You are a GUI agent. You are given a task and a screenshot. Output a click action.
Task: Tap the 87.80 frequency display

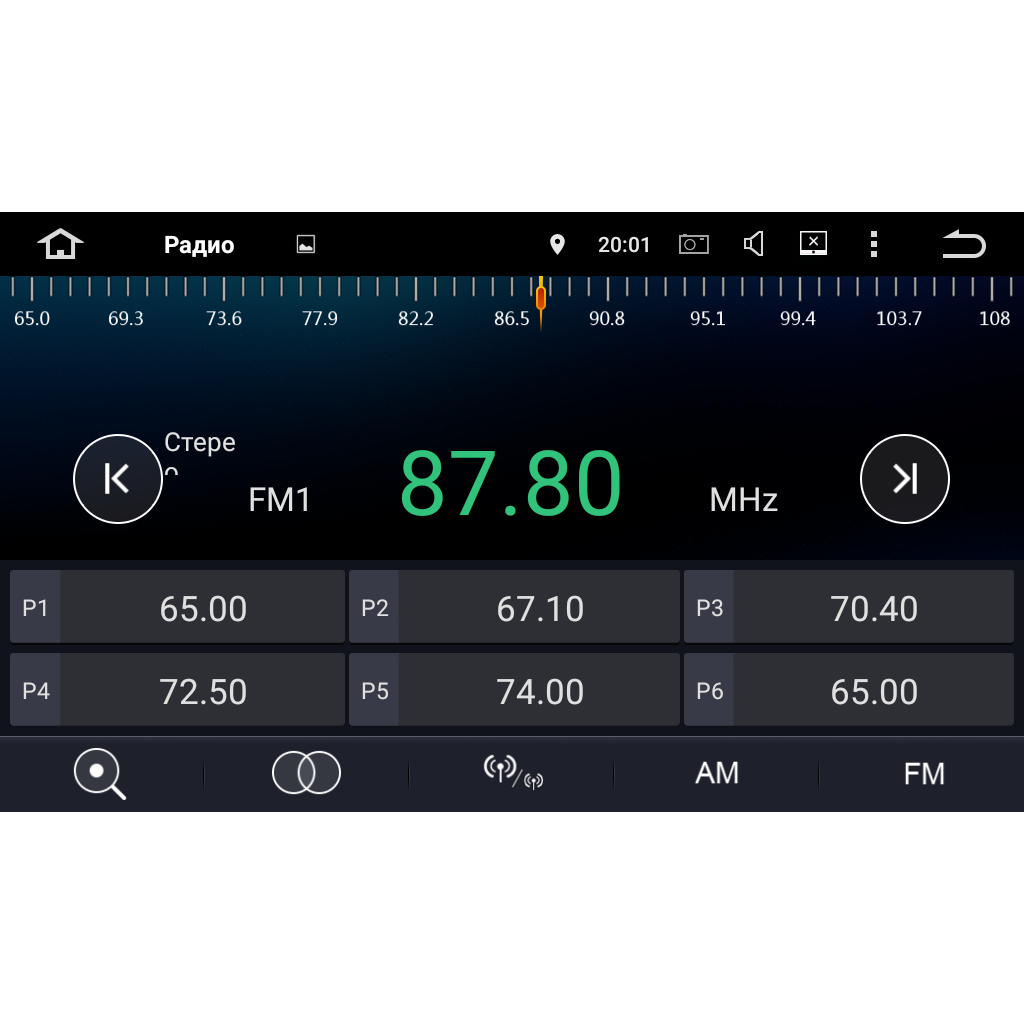coord(510,483)
